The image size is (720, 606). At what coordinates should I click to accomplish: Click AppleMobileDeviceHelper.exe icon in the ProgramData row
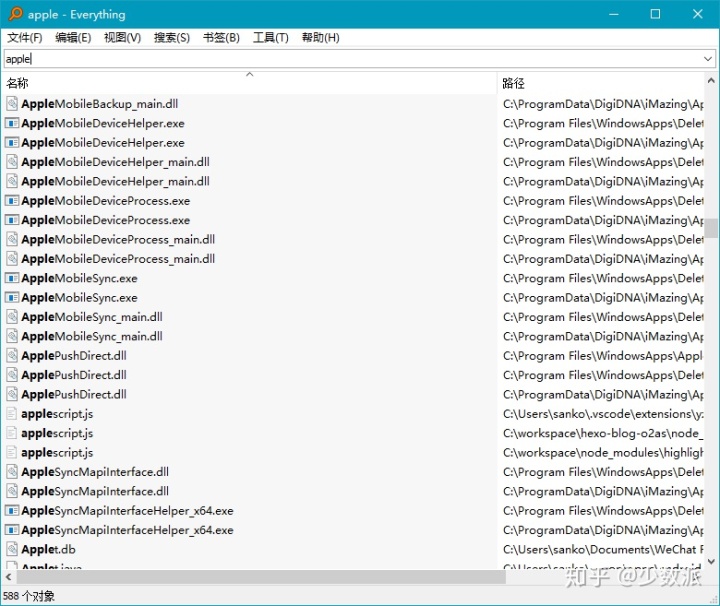pos(12,142)
